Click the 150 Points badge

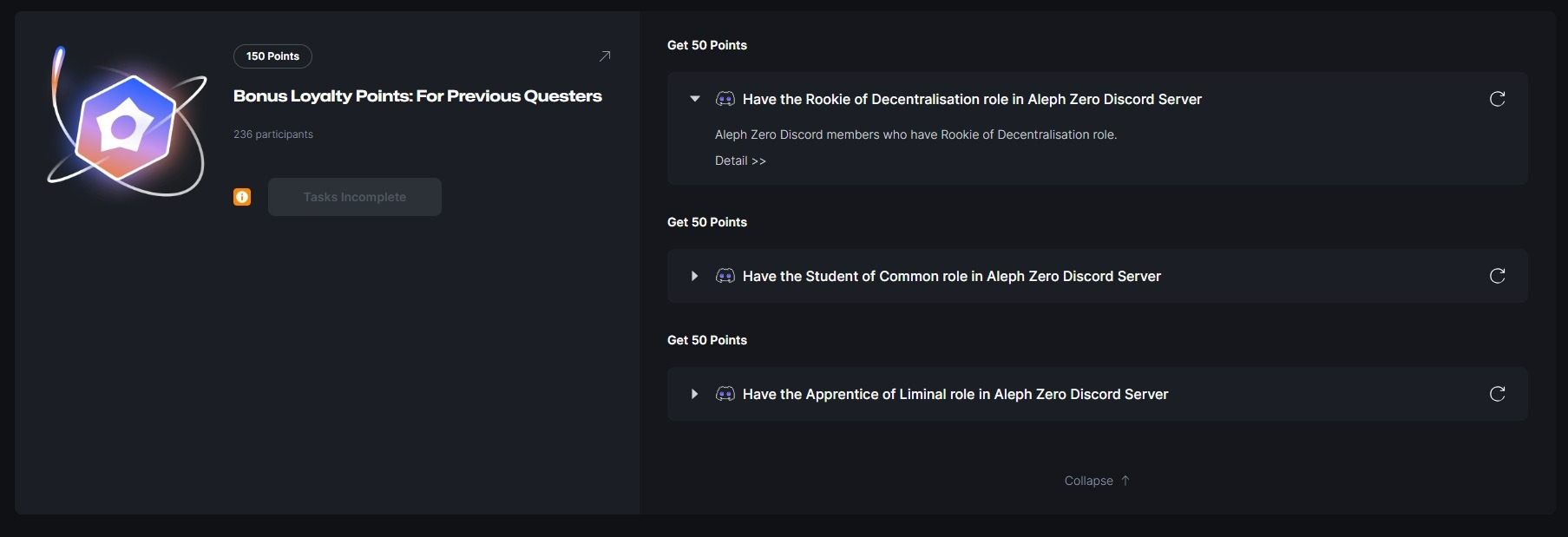(272, 56)
